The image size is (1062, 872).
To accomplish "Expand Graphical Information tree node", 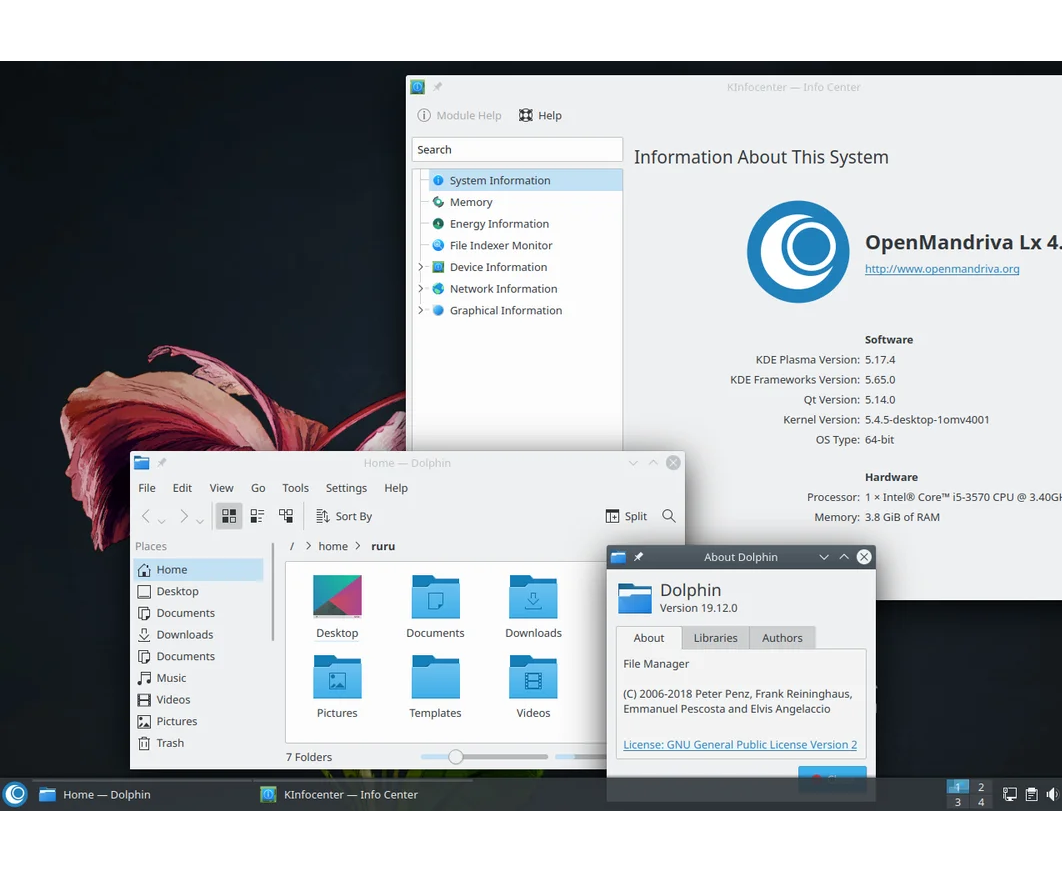I will pyautogui.click(x=420, y=310).
